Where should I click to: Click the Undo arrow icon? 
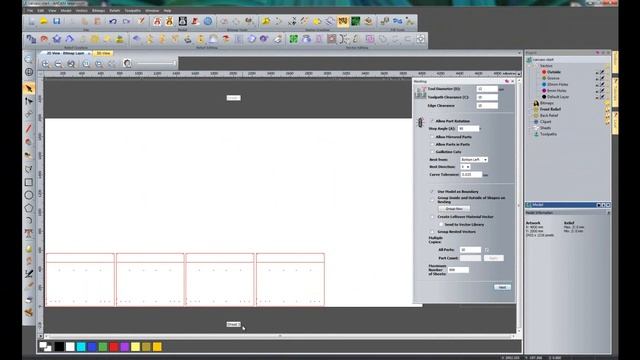(x=113, y=21)
